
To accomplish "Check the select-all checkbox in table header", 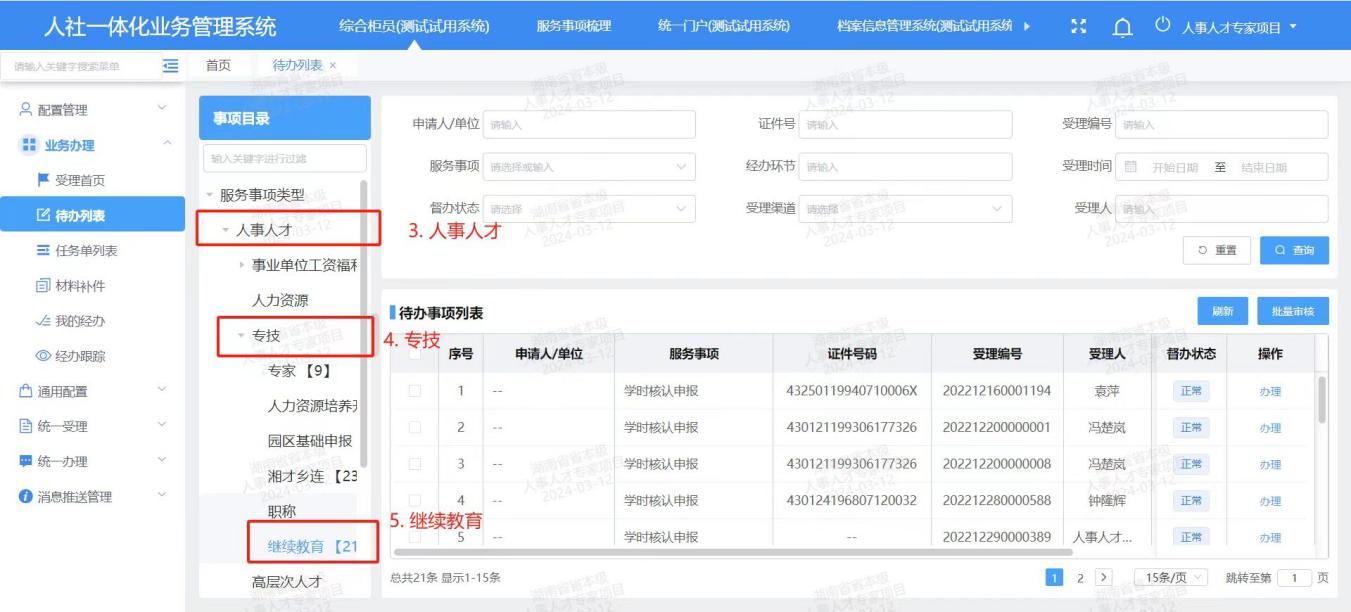I will [x=415, y=353].
